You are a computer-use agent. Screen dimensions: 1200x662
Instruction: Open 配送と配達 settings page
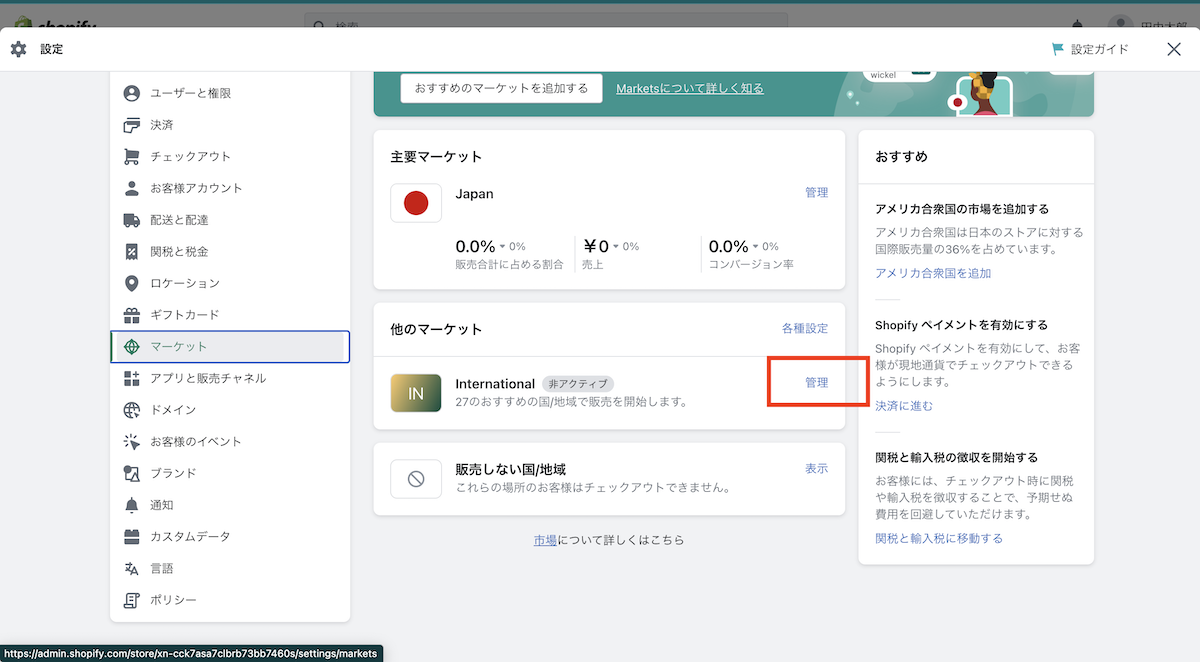pos(230,220)
